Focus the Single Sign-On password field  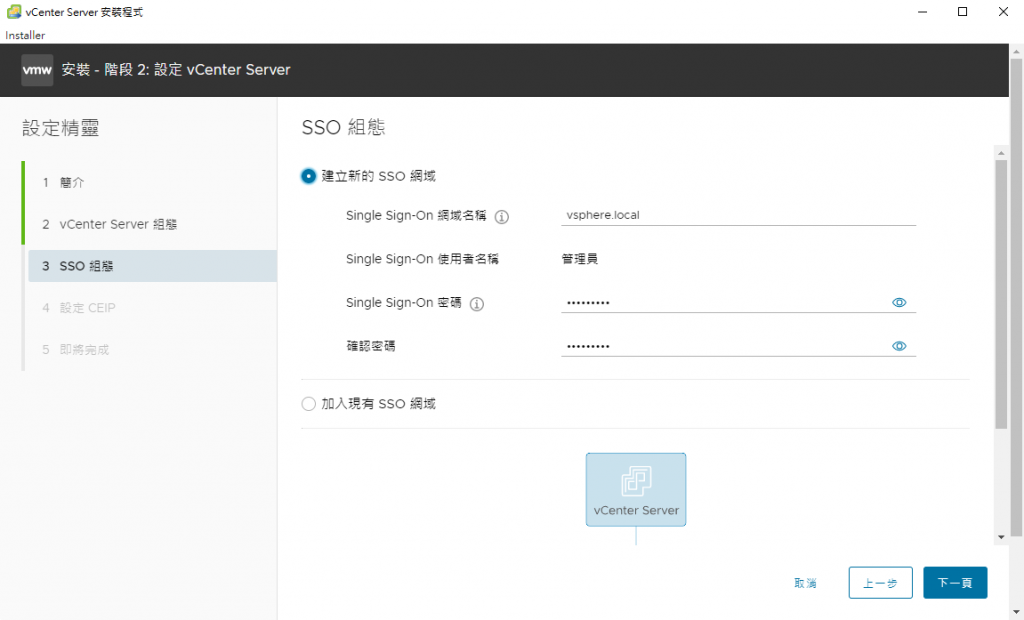(x=720, y=302)
